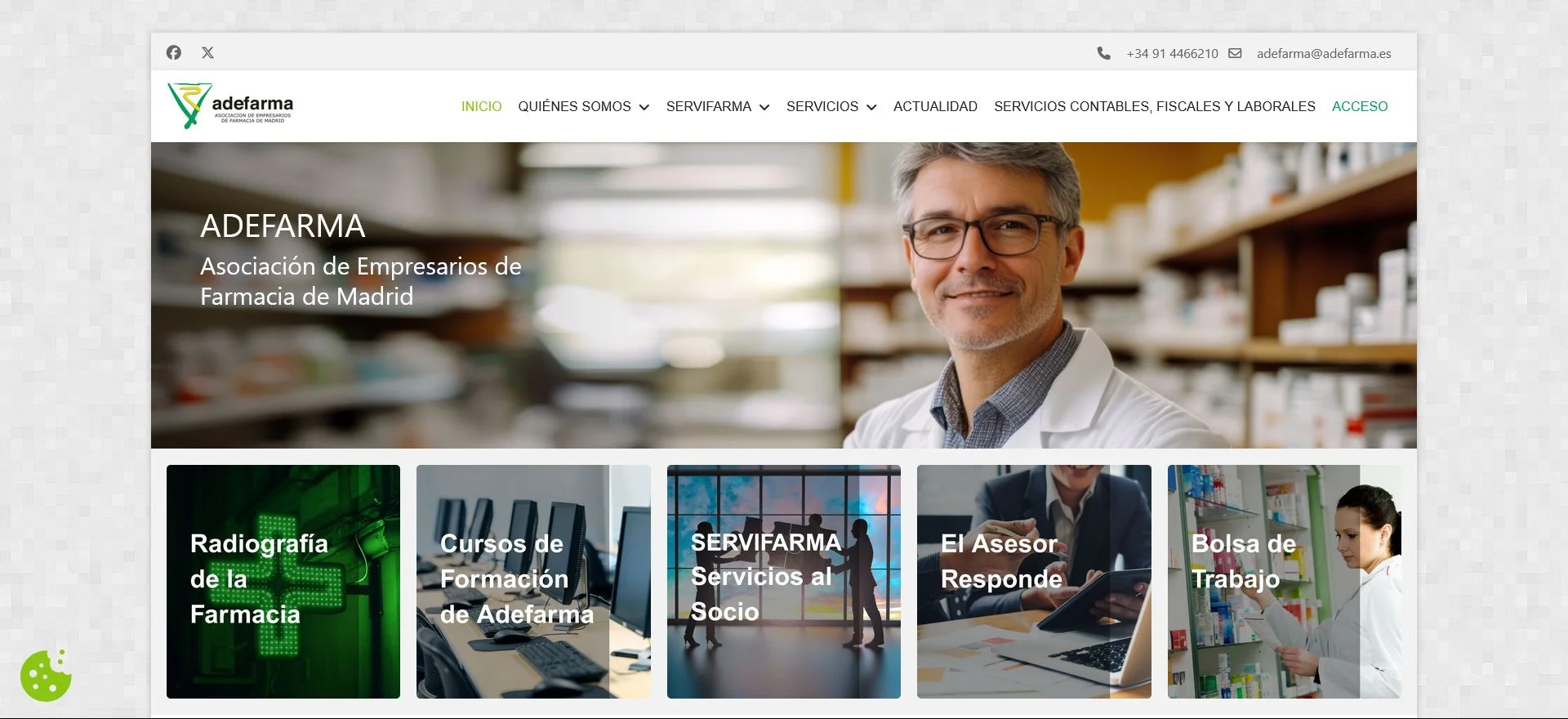This screenshot has width=1568, height=719.
Task: Open the green cookie settings icon
Action: coord(46,675)
